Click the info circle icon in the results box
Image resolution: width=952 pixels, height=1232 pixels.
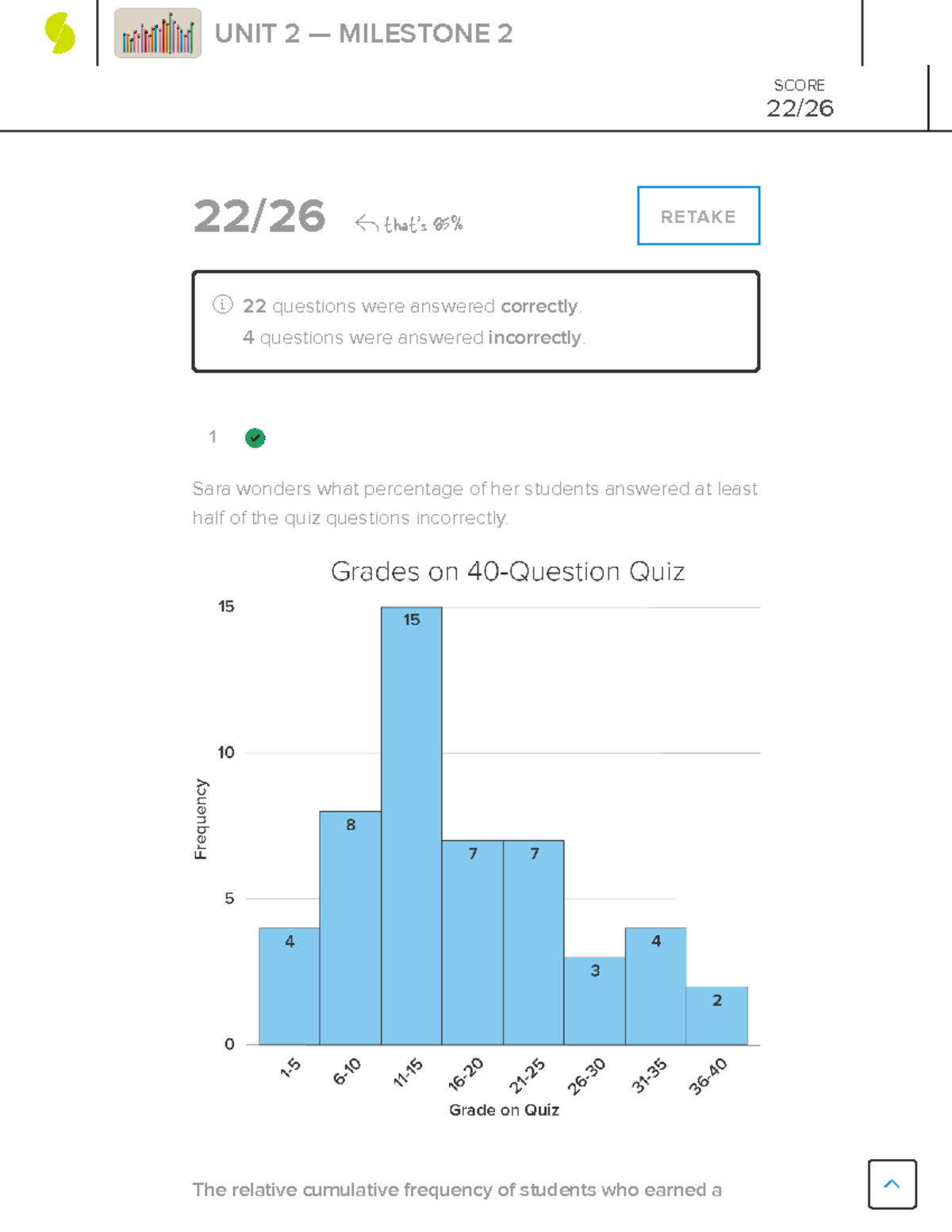pyautogui.click(x=223, y=304)
